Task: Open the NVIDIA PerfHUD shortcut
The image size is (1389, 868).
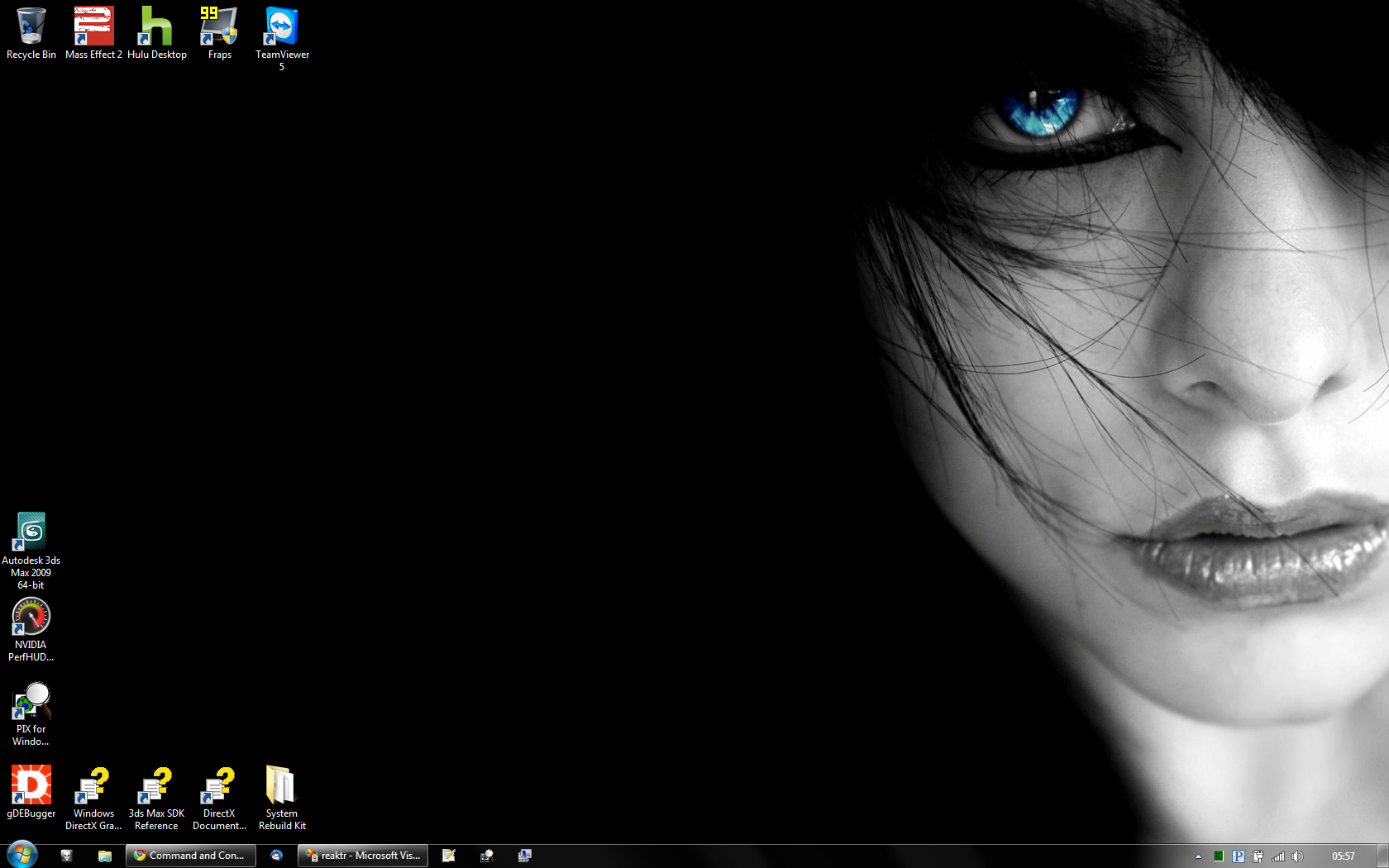Action: click(x=31, y=617)
